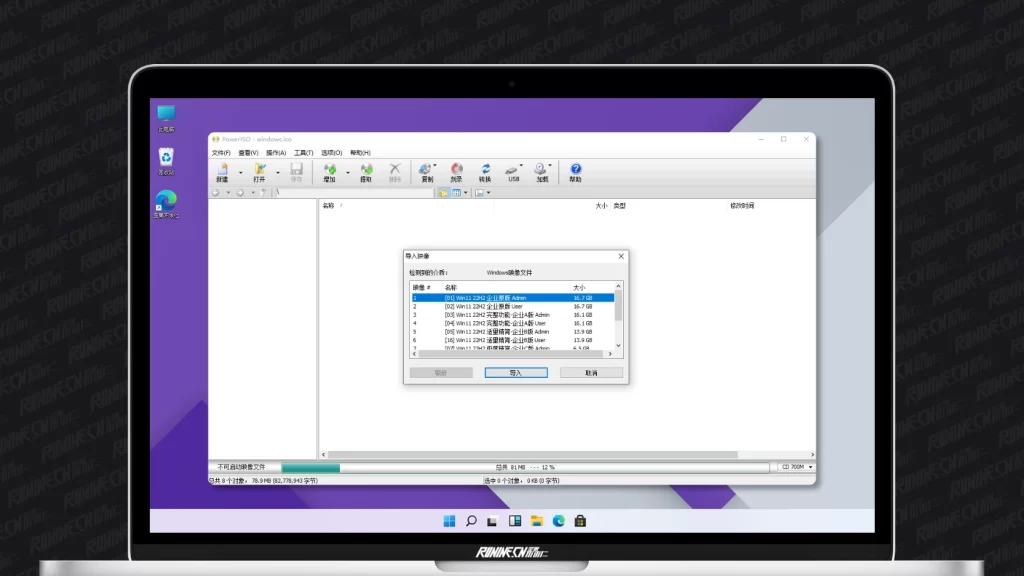
Task: Open the File (文件) menu
Action: point(220,153)
